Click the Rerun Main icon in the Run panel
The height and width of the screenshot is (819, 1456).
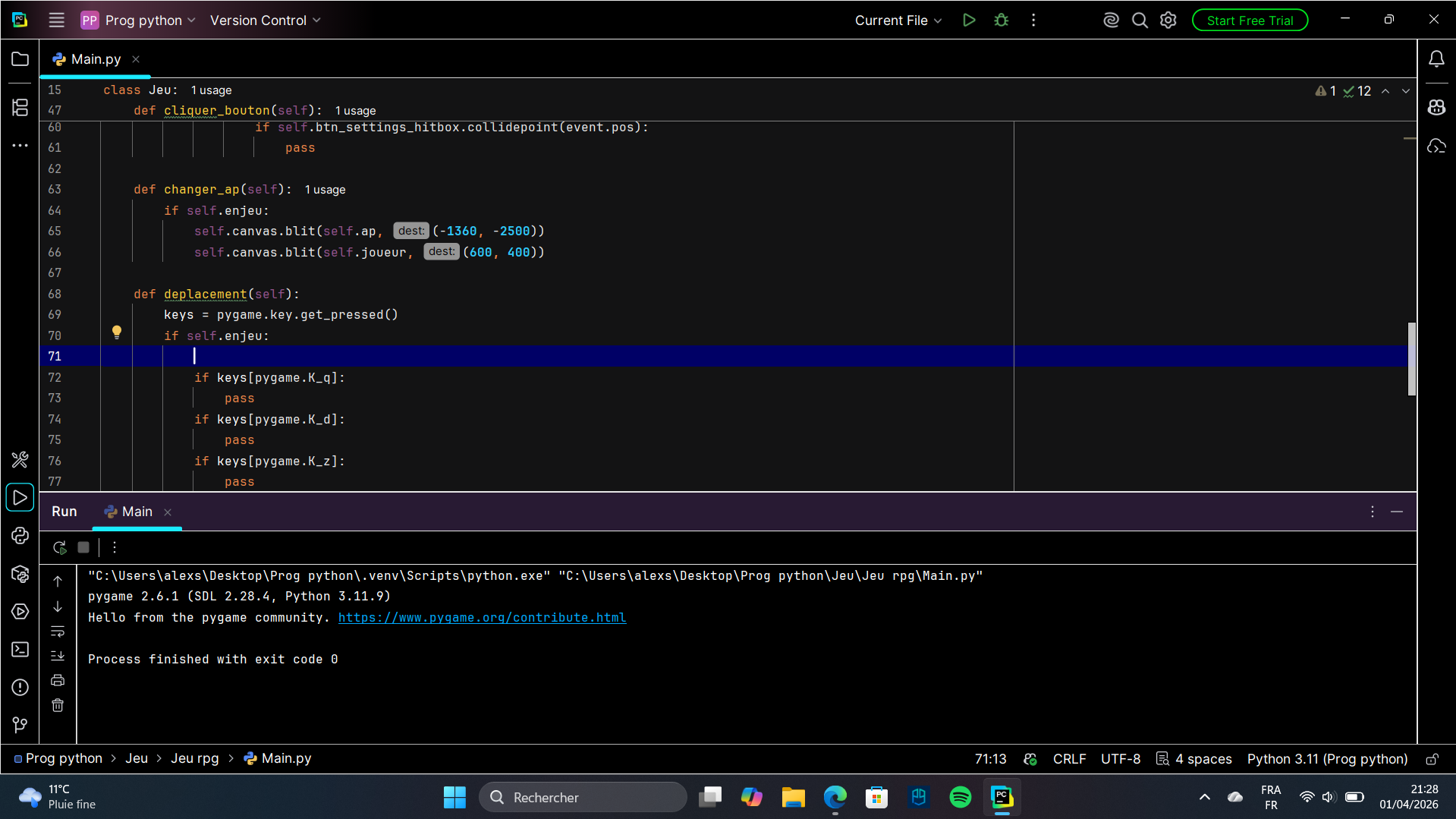[x=60, y=547]
